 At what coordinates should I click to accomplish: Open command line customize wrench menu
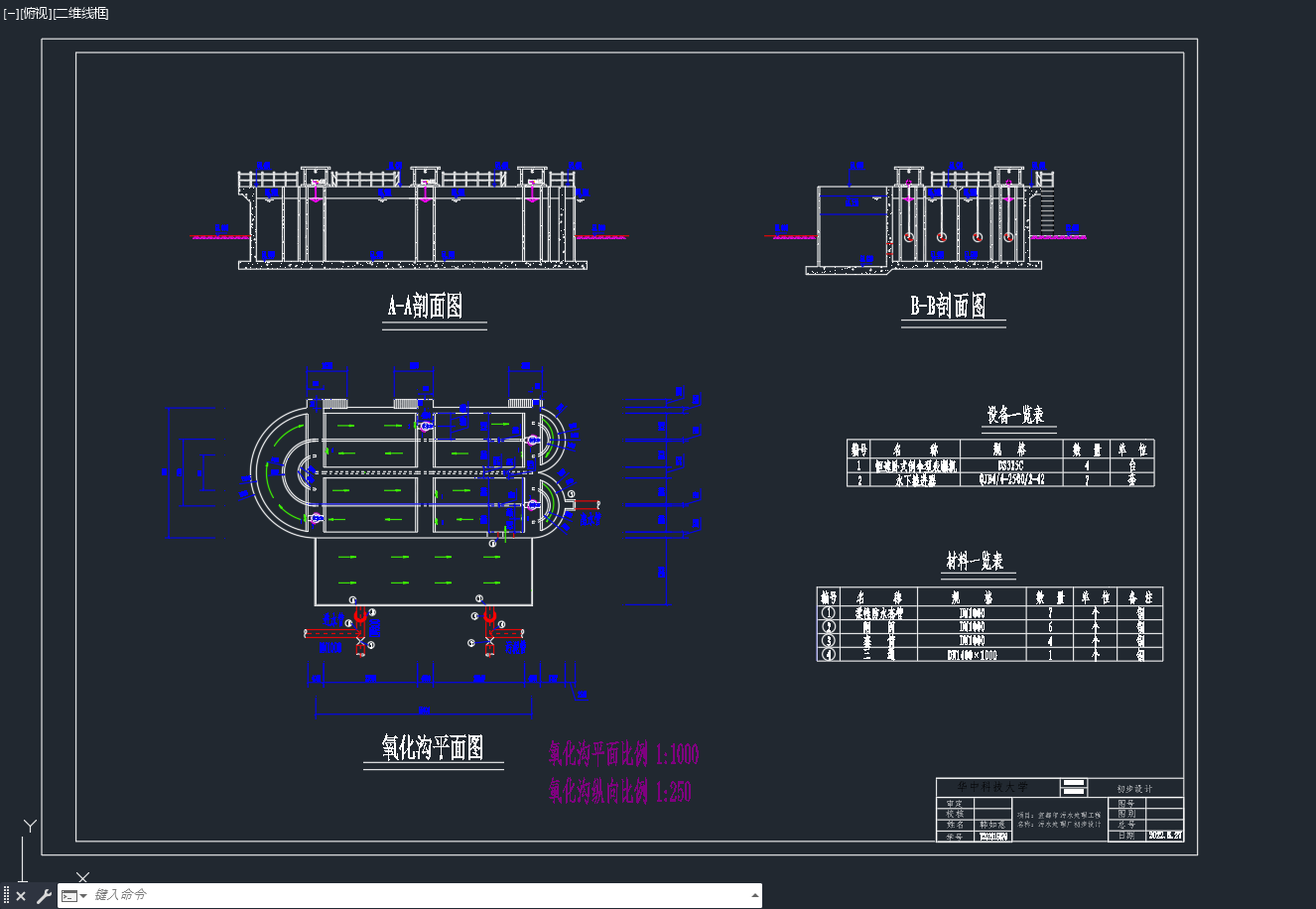point(43,896)
